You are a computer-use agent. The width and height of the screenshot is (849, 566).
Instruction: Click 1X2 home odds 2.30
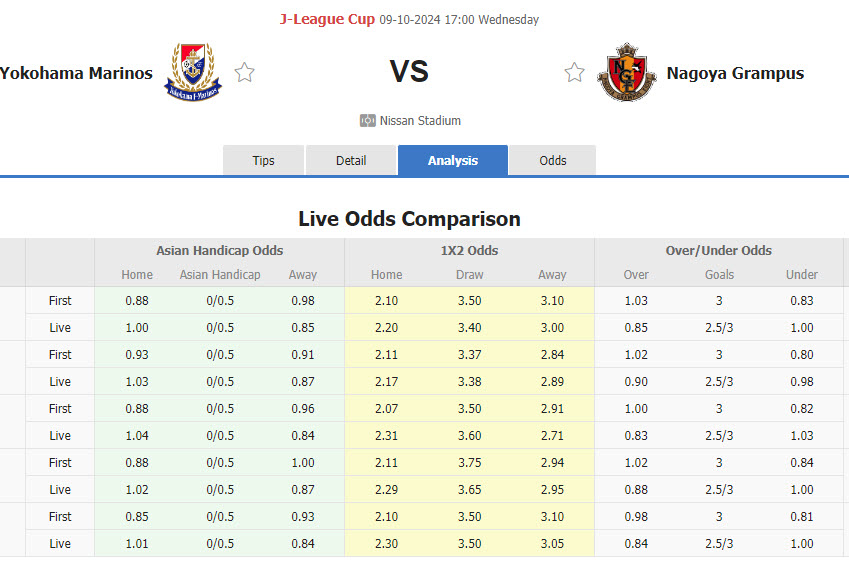[x=387, y=544]
